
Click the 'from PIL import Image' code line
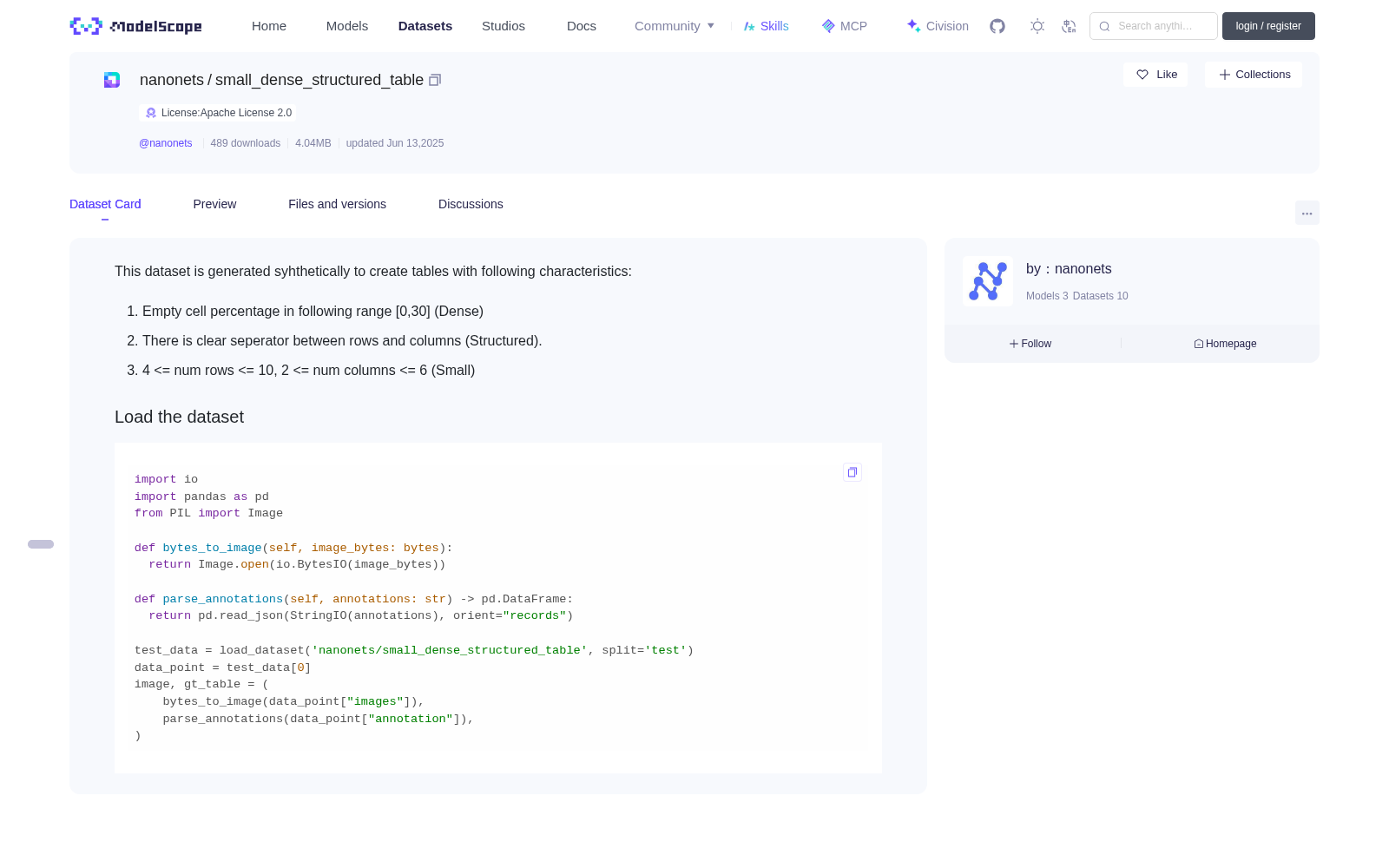[x=208, y=513]
